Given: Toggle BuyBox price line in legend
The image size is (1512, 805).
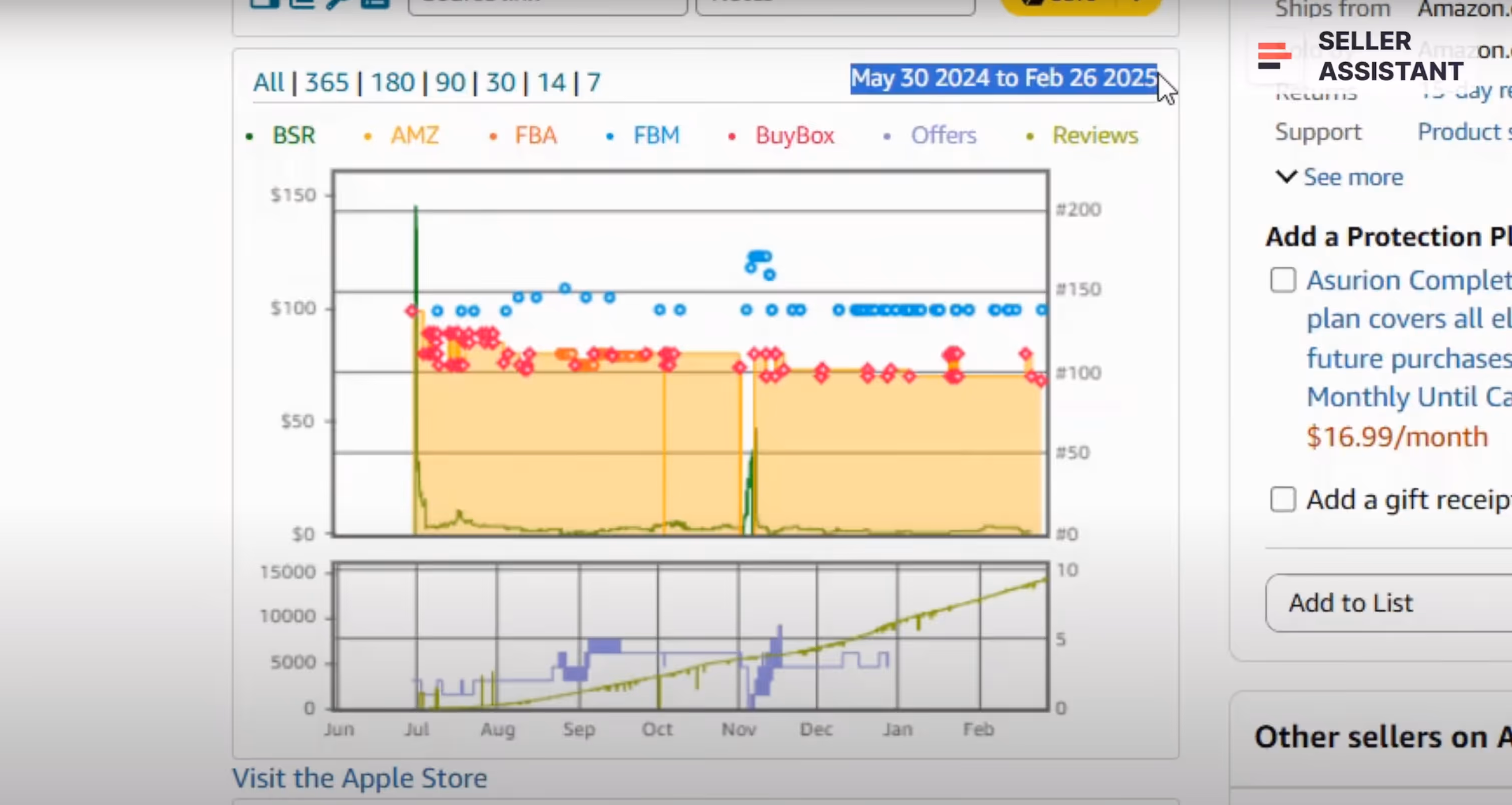Looking at the screenshot, I should click(x=794, y=136).
